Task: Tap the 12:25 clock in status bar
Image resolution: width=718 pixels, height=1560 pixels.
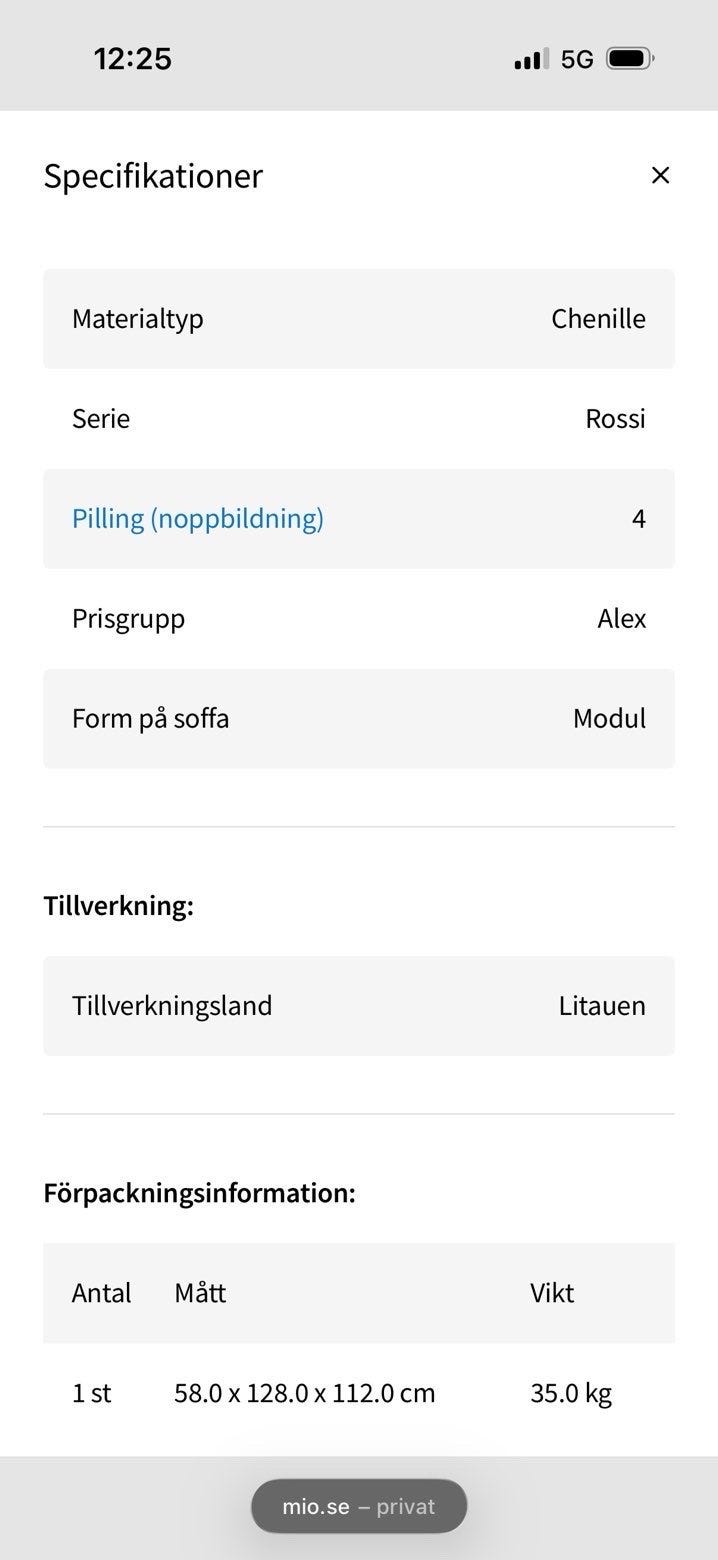Action: (x=133, y=59)
